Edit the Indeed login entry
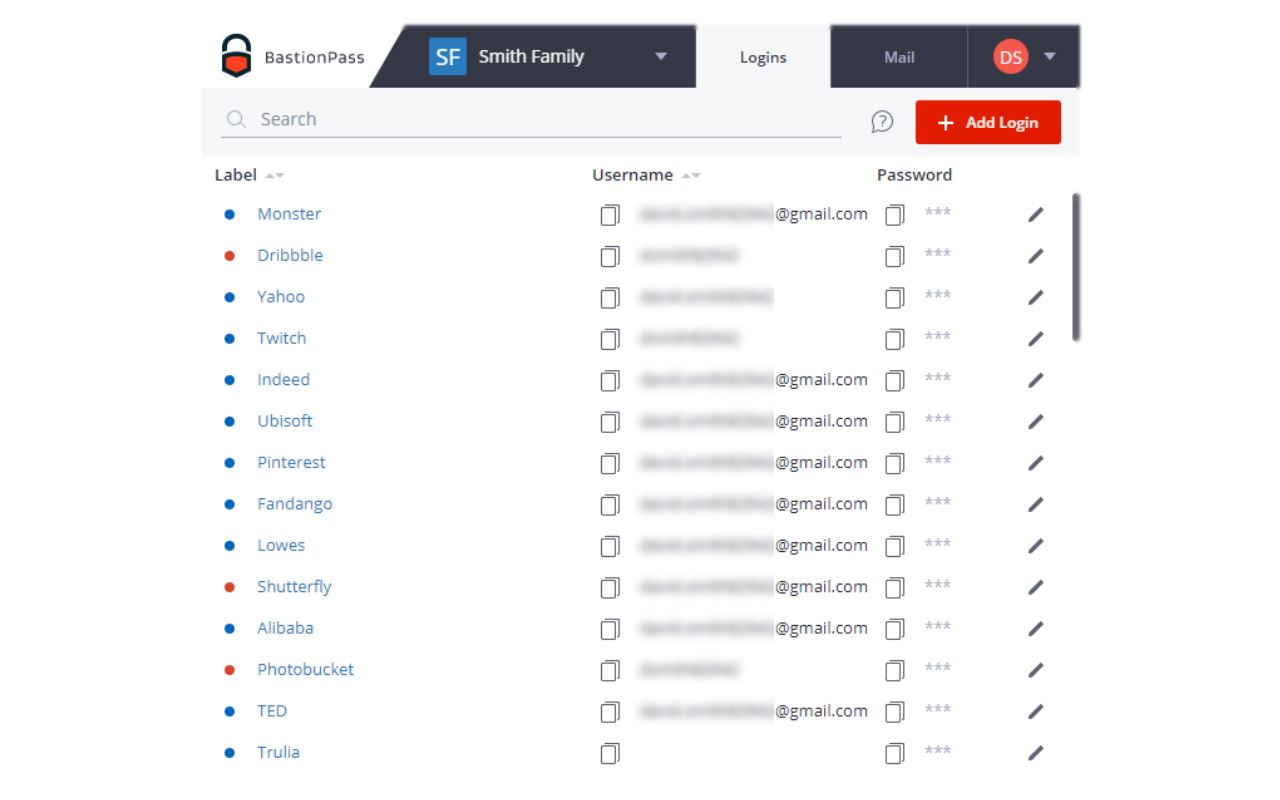 pyautogui.click(x=1036, y=380)
